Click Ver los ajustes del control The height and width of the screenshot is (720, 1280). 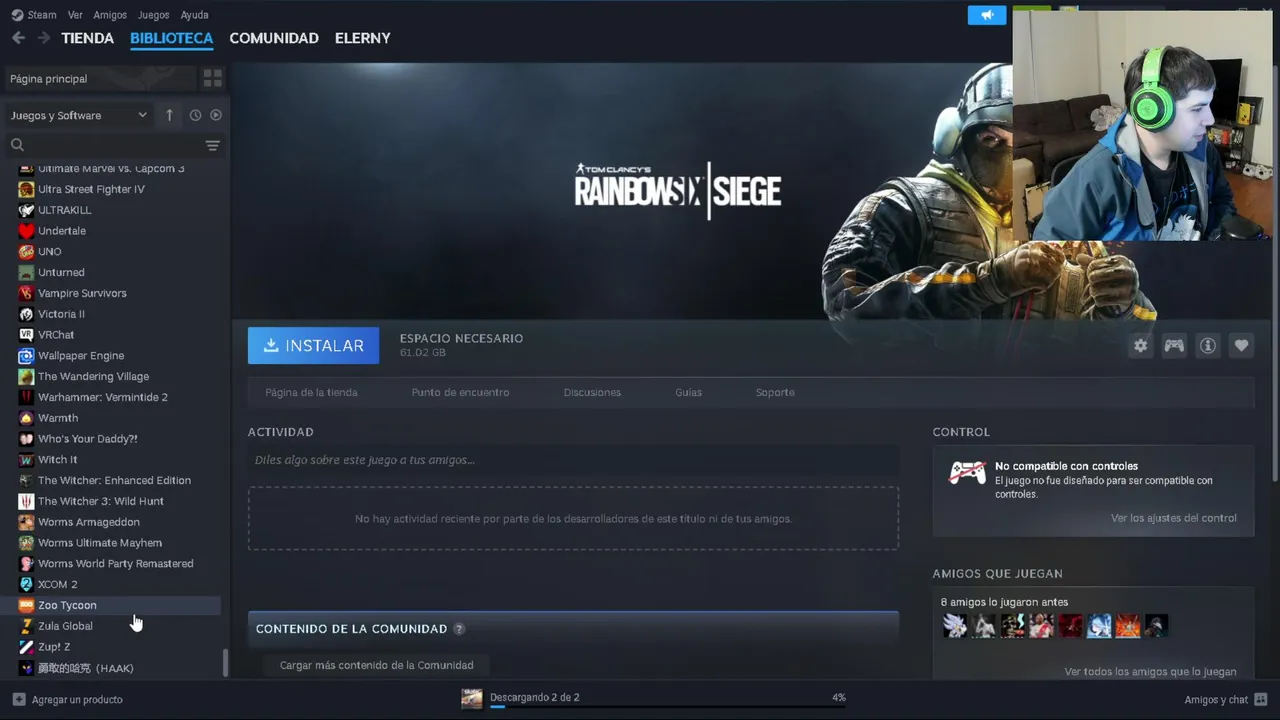click(x=1173, y=518)
